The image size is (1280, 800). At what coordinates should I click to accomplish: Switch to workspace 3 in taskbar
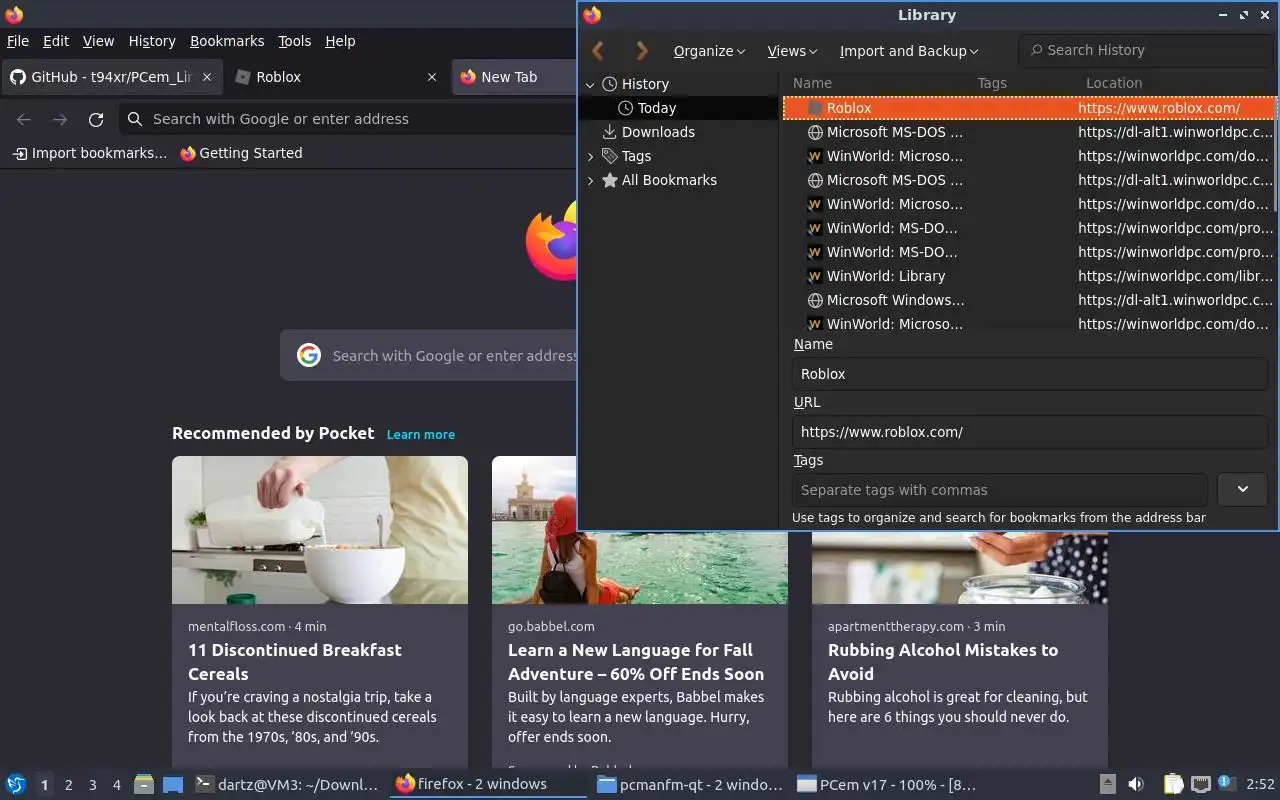(x=93, y=785)
